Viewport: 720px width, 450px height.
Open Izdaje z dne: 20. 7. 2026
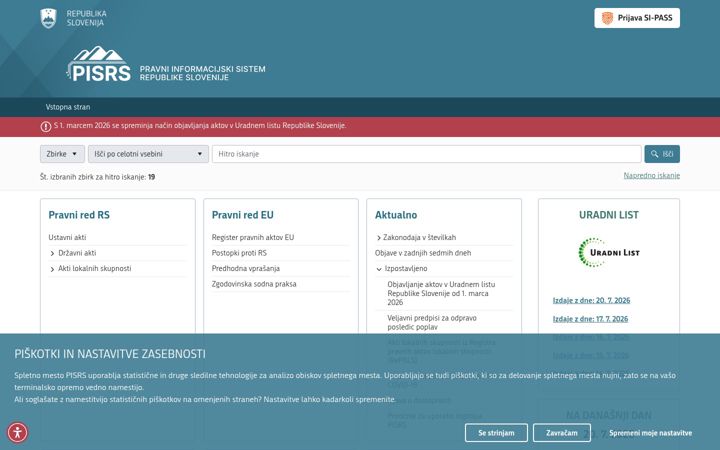[x=591, y=300]
